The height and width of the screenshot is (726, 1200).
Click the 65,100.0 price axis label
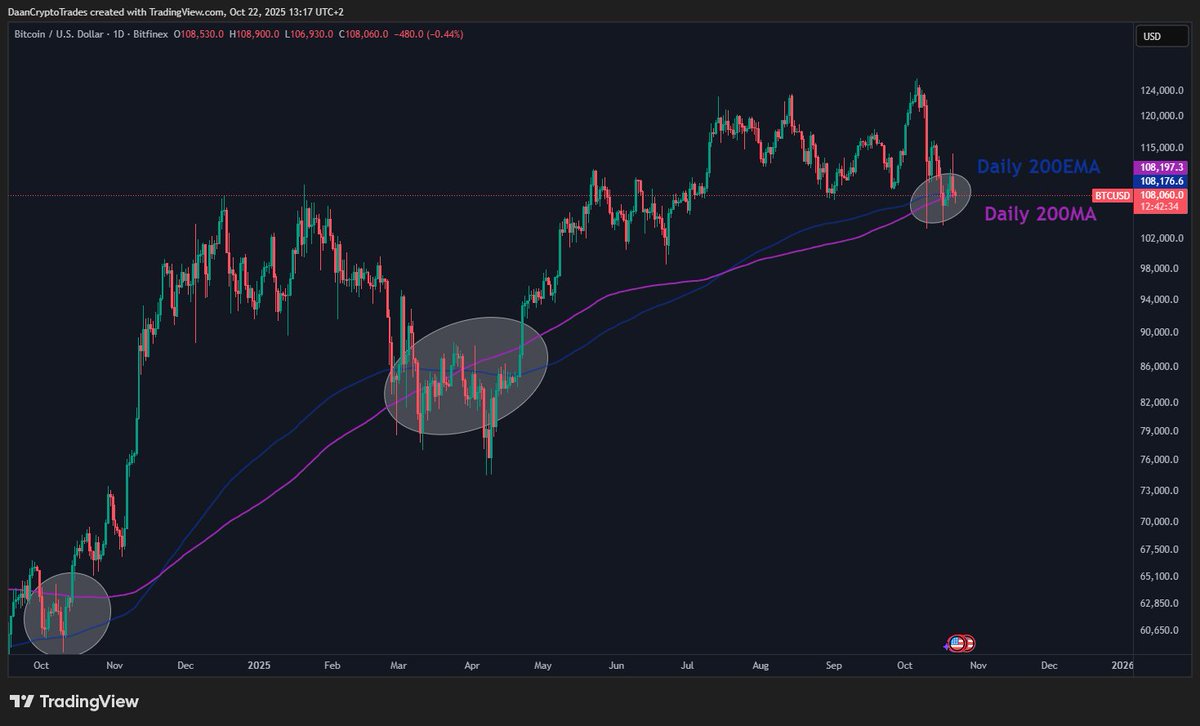click(1161, 576)
